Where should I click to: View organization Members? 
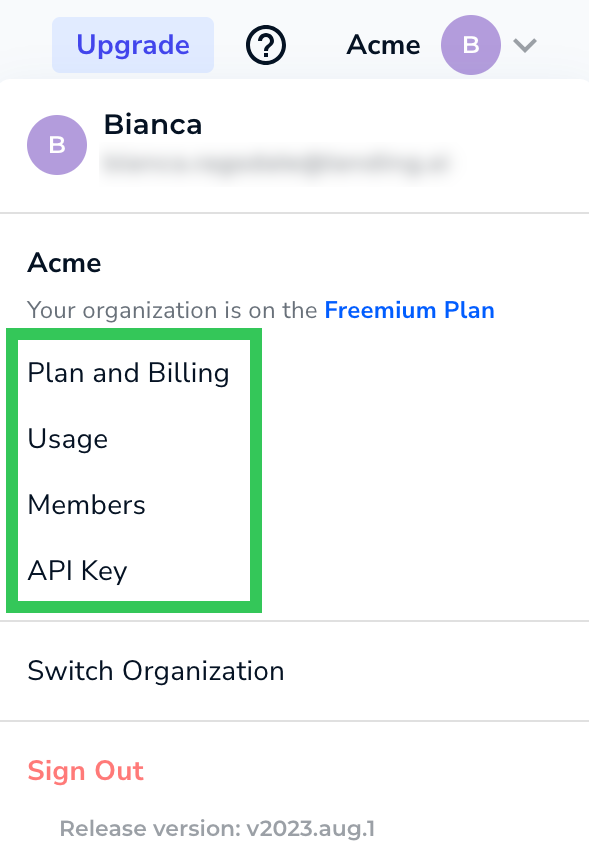pos(86,504)
